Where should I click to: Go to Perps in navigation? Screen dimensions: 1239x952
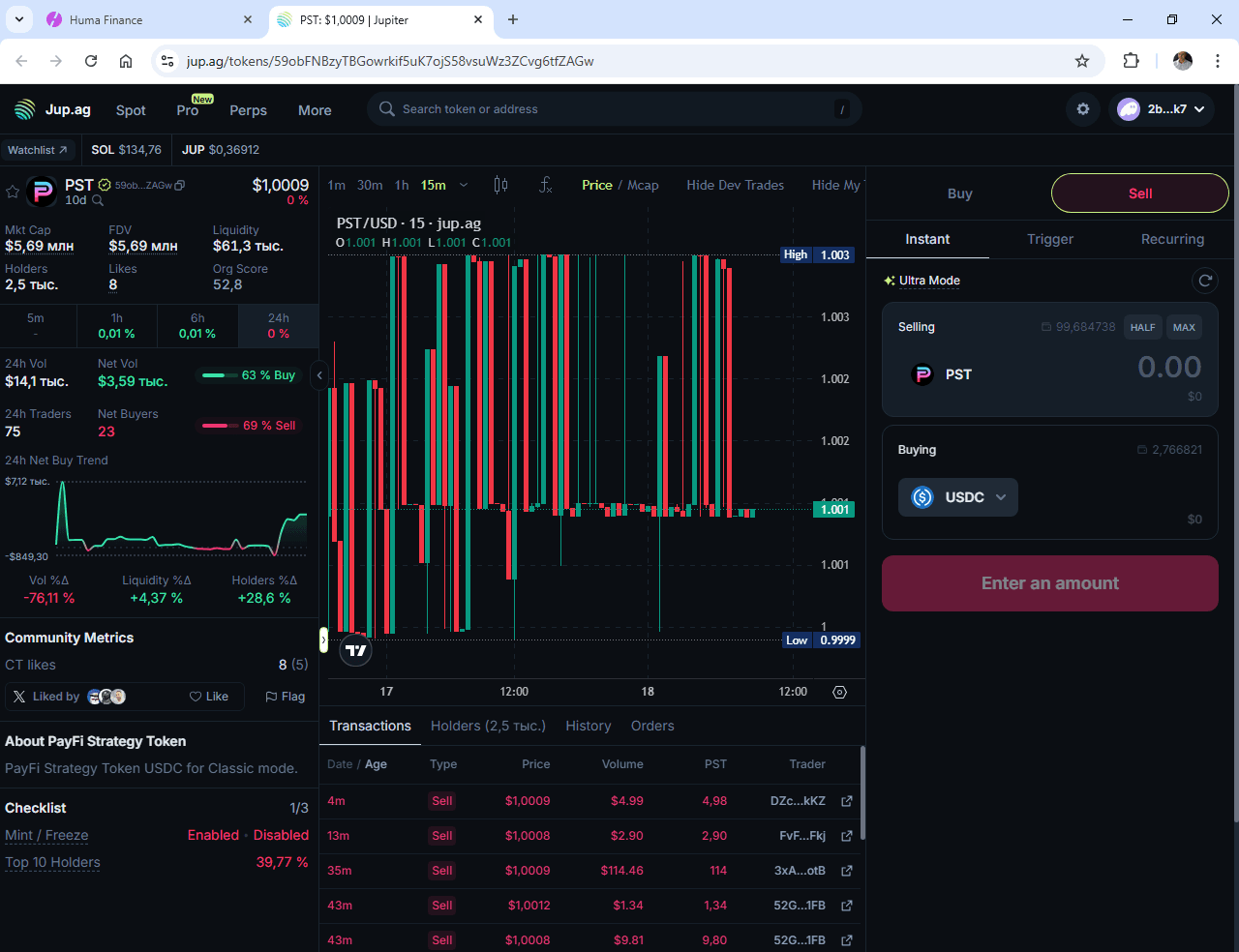(x=248, y=110)
